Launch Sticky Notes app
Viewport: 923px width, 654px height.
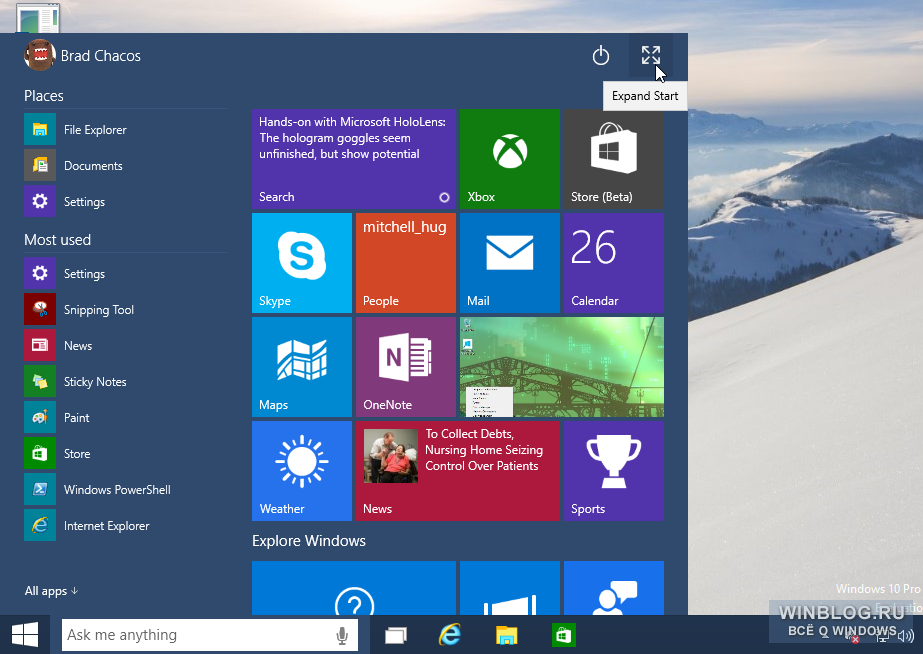[126, 381]
